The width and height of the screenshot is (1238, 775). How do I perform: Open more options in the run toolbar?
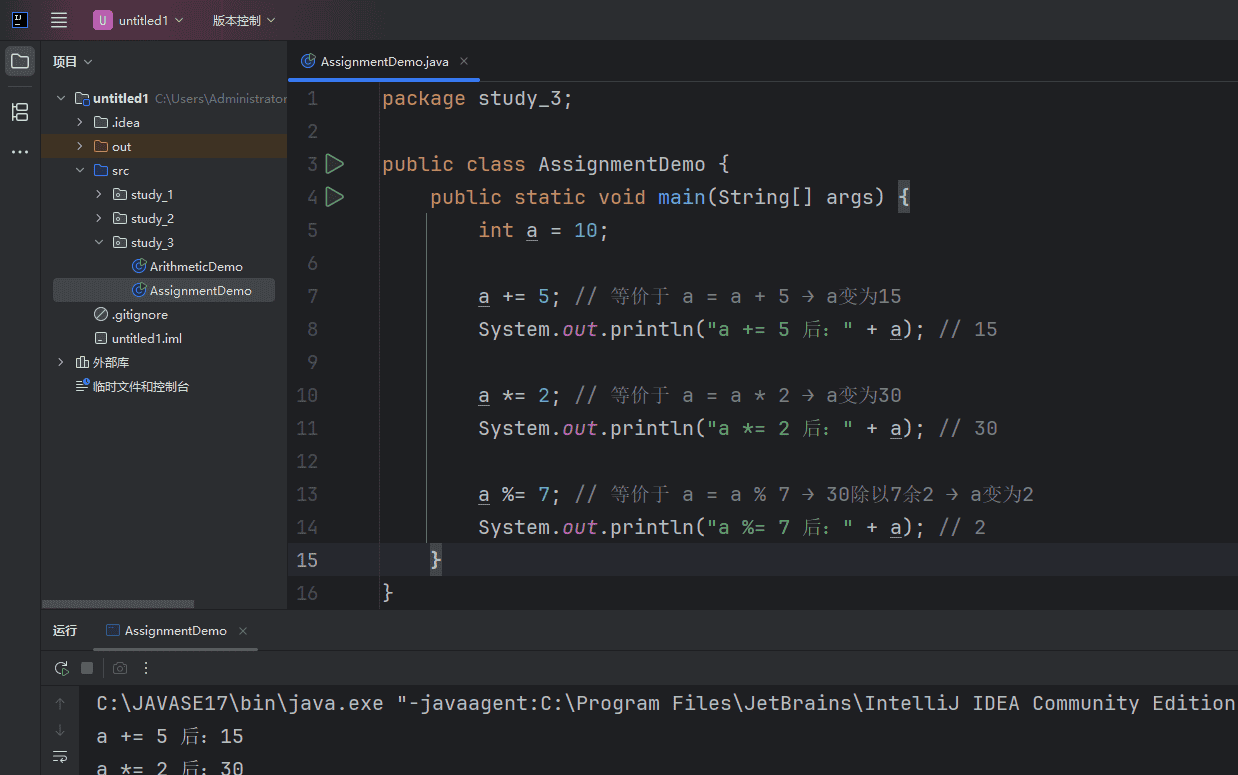146,668
